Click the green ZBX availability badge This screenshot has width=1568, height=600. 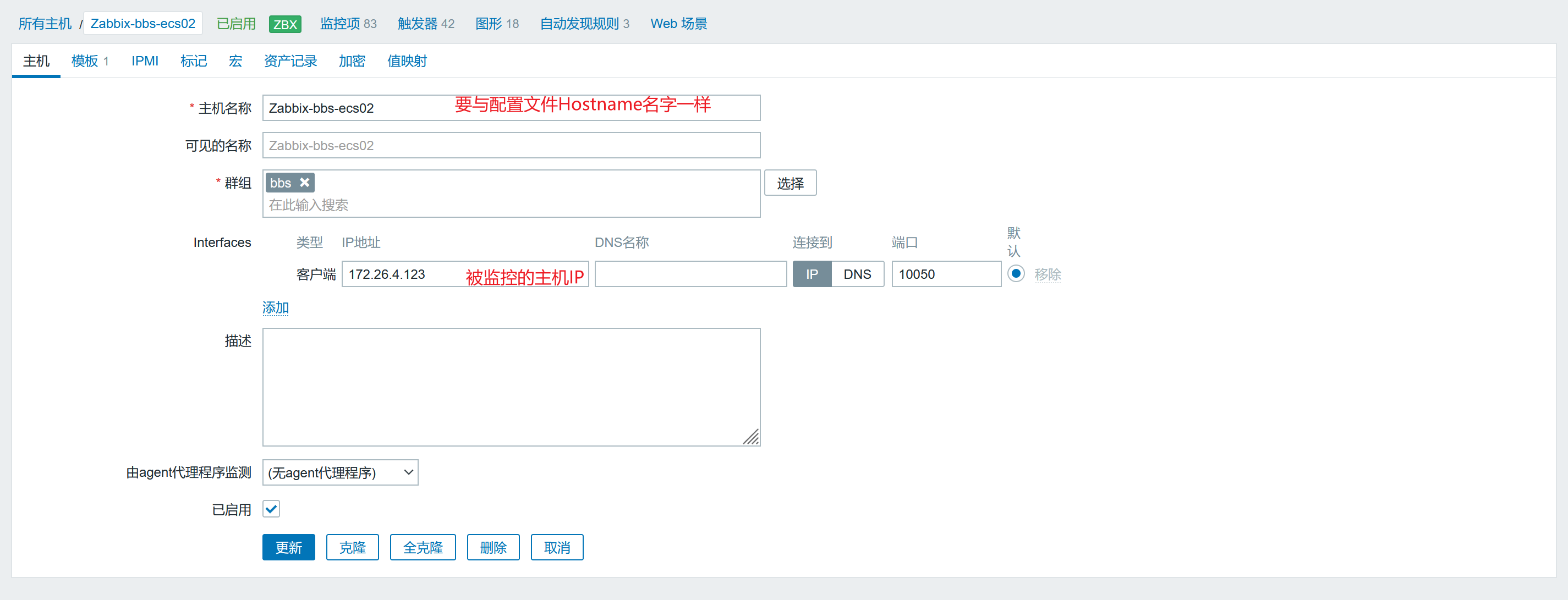[285, 24]
